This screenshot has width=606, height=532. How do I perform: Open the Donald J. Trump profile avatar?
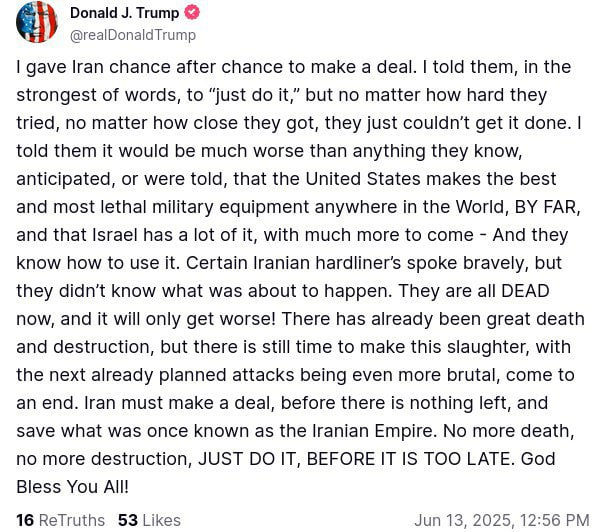pyautogui.click(x=37, y=23)
